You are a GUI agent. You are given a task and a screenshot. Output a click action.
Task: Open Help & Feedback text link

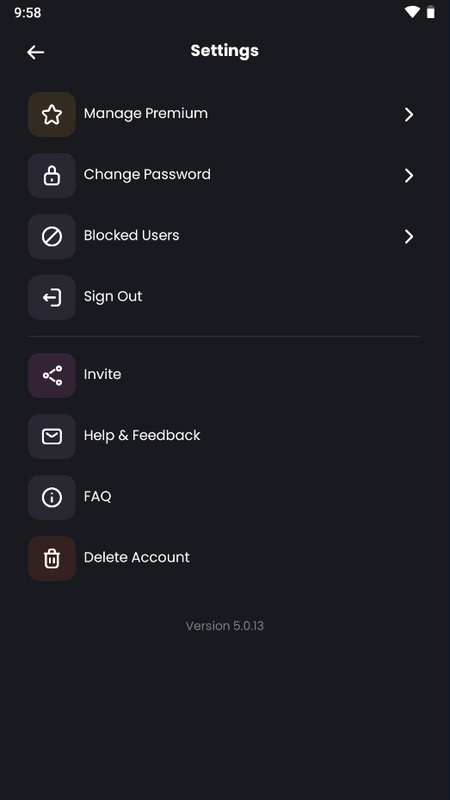pos(142,435)
